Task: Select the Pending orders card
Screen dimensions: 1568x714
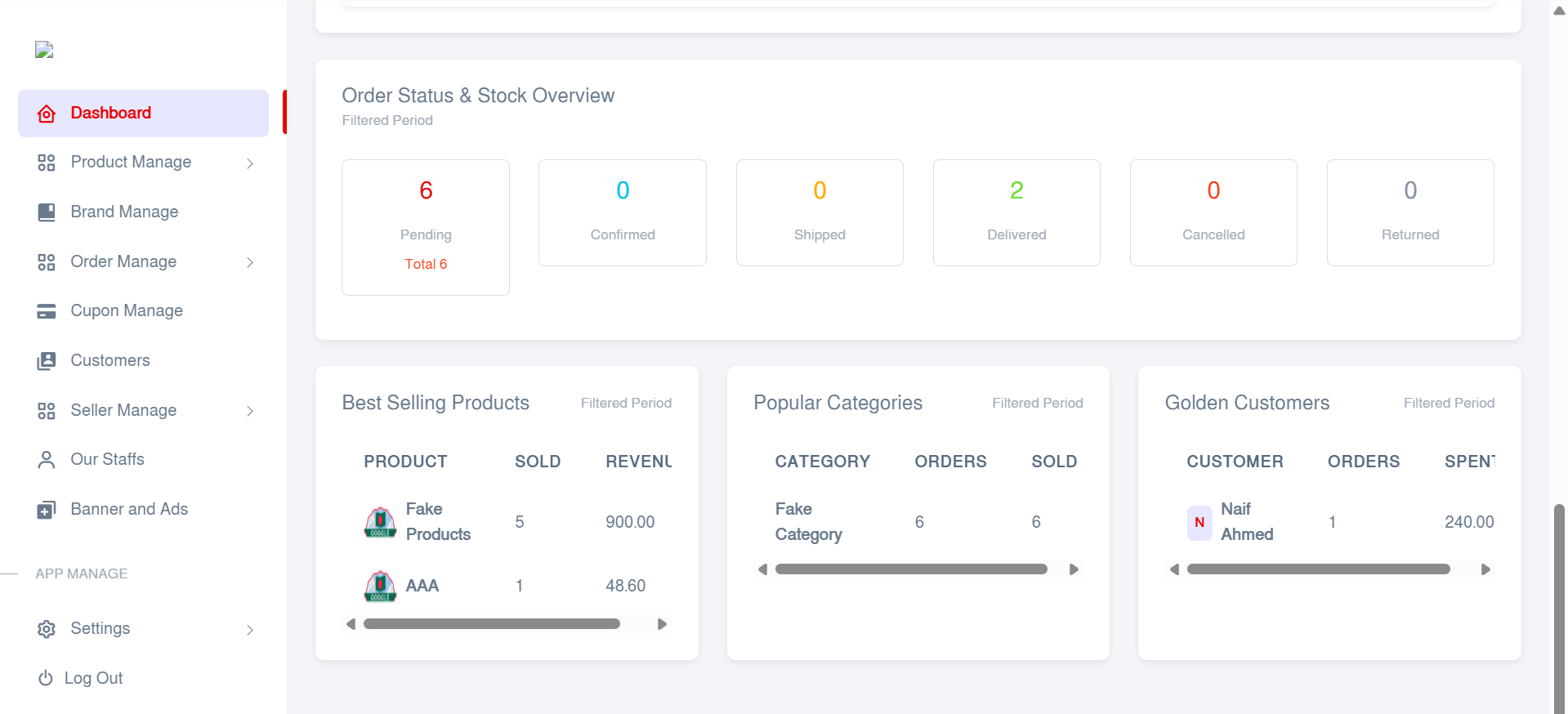Action: coord(425,226)
